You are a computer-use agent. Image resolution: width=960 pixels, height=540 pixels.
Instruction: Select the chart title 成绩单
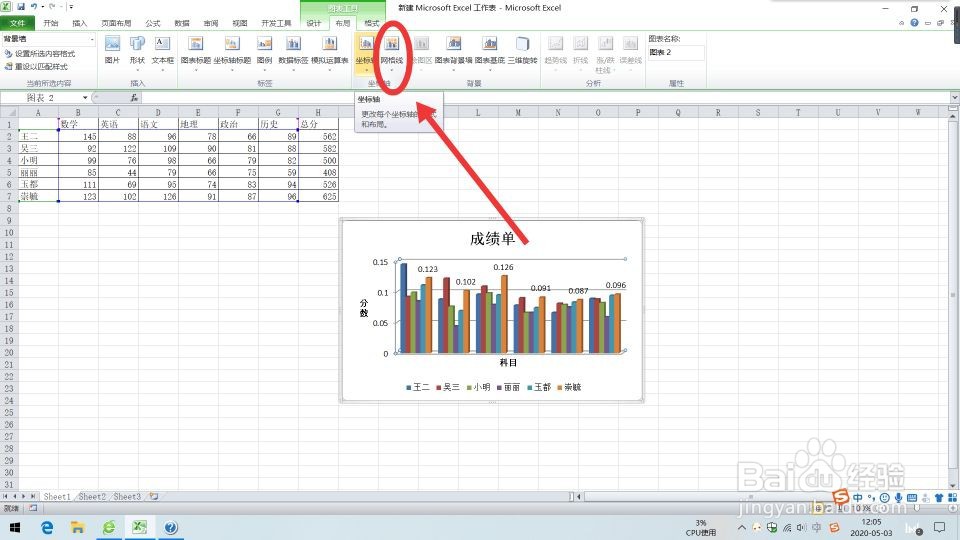(492, 239)
